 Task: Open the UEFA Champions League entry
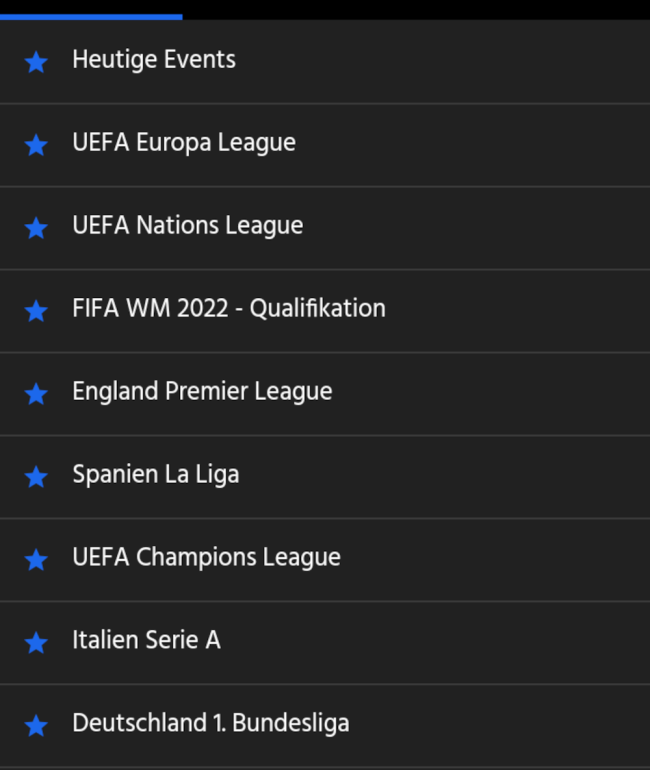pos(207,558)
